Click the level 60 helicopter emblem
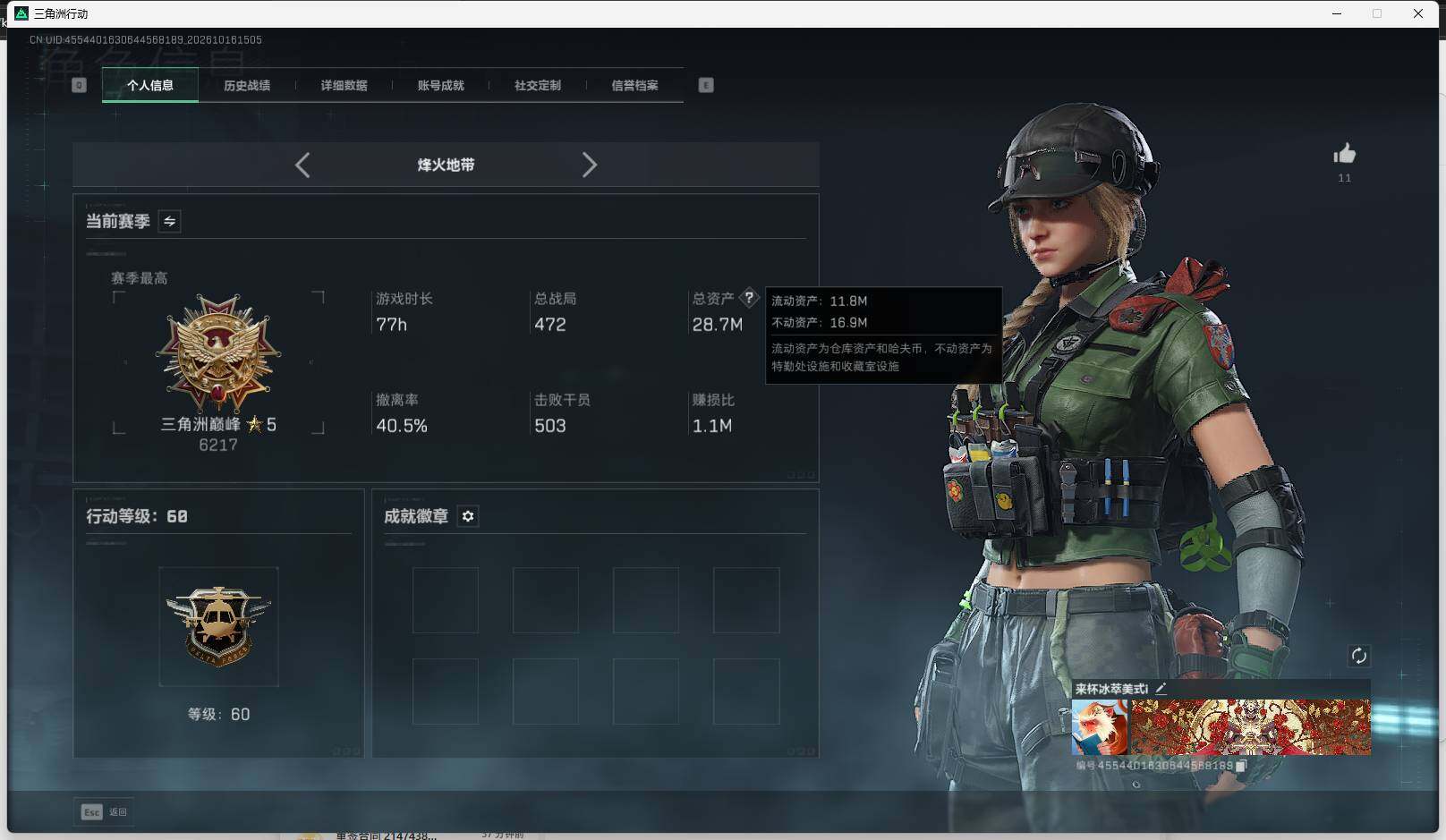The width and height of the screenshot is (1446, 840). [218, 626]
